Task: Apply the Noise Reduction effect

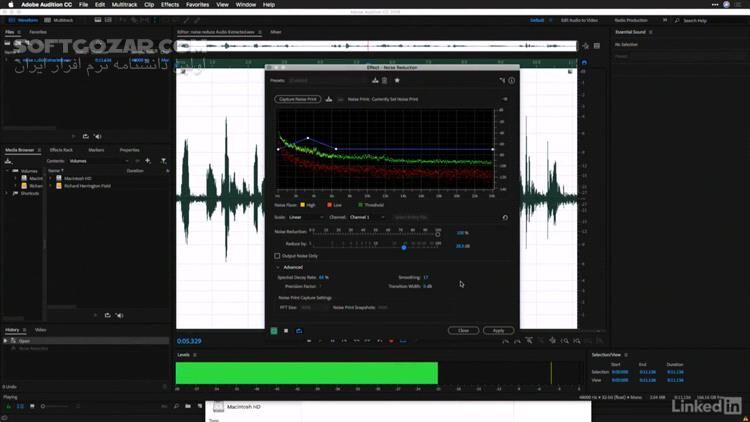Action: (x=498, y=331)
